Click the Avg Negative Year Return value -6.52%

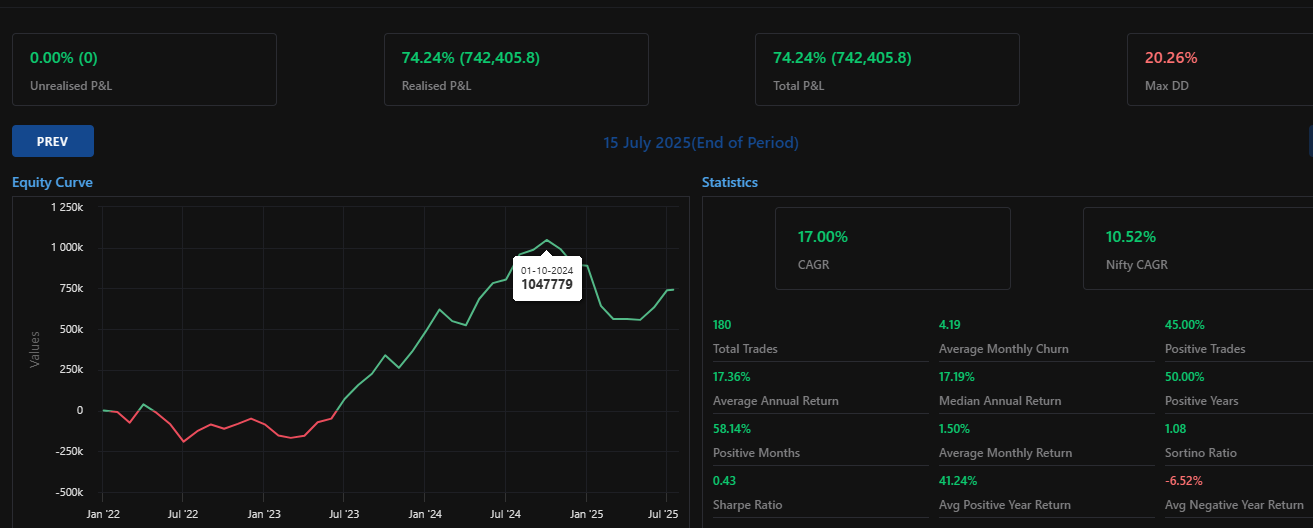(1184, 481)
